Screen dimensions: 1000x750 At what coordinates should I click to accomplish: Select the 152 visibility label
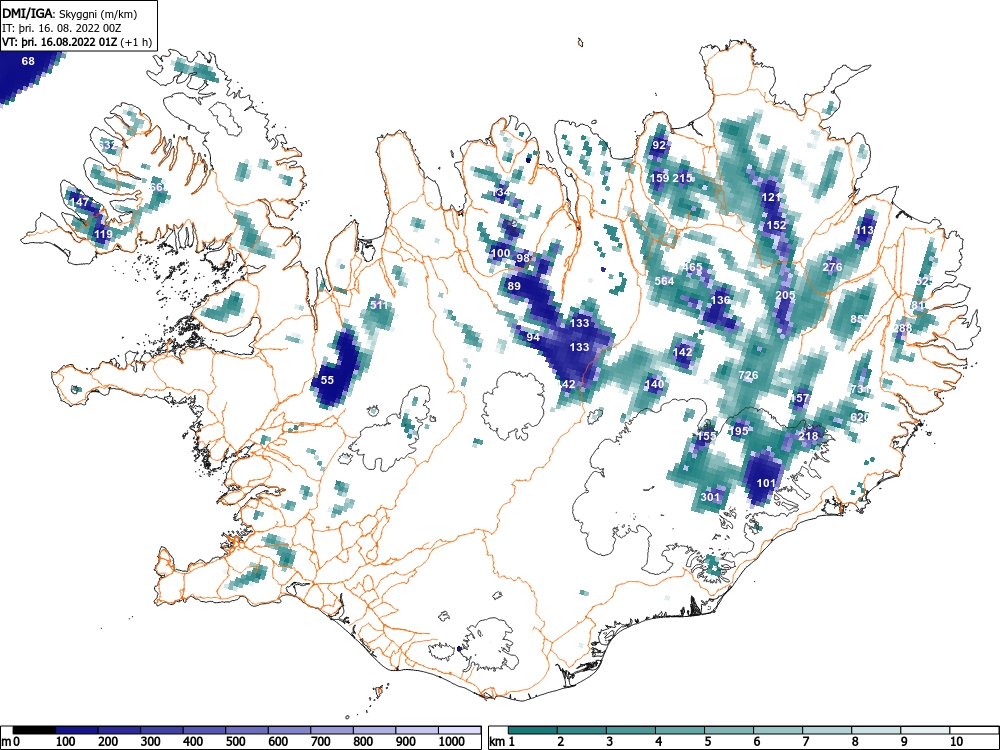pyautogui.click(x=776, y=225)
